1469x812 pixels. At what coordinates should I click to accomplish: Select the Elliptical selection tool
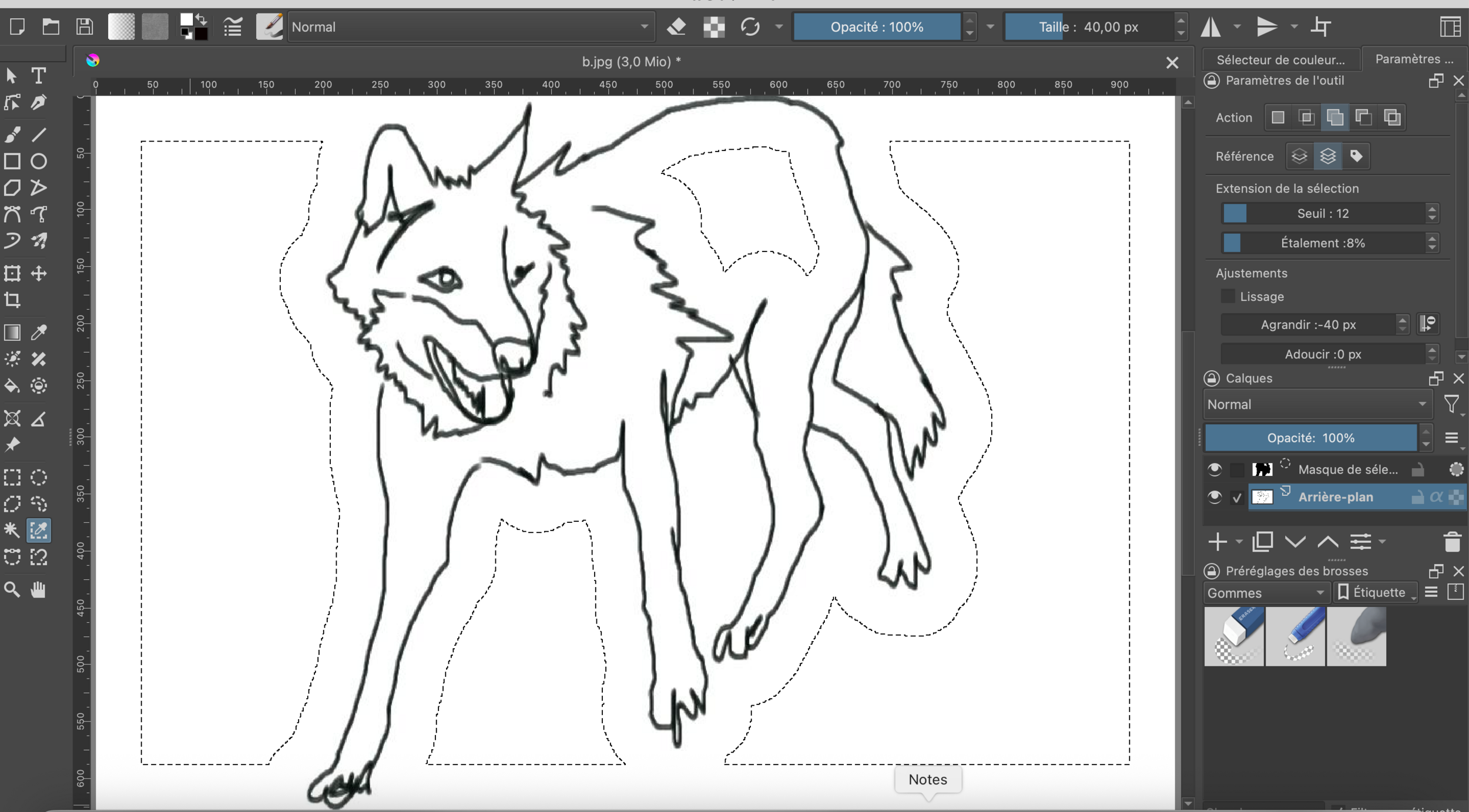coord(39,477)
